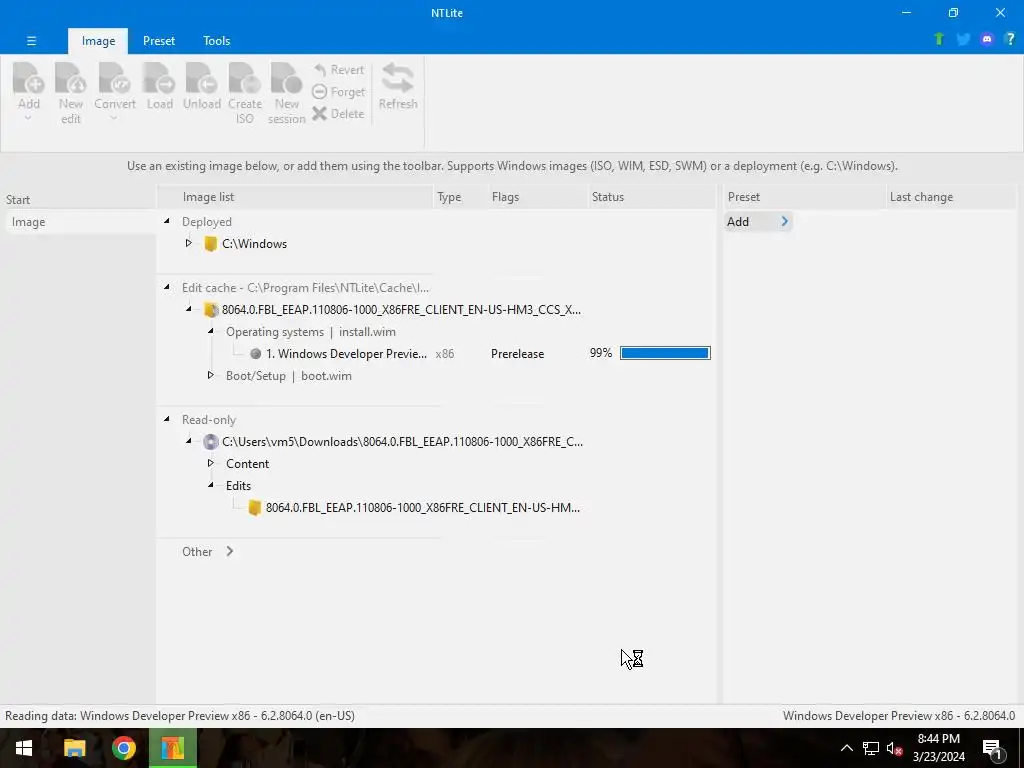Viewport: 1024px width, 768px height.
Task: Click the New edit toolbar icon
Action: [71, 78]
